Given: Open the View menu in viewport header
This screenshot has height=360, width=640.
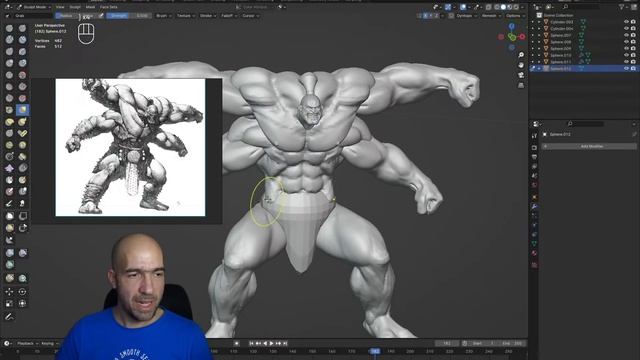Looking at the screenshot, I should pyautogui.click(x=60, y=7).
